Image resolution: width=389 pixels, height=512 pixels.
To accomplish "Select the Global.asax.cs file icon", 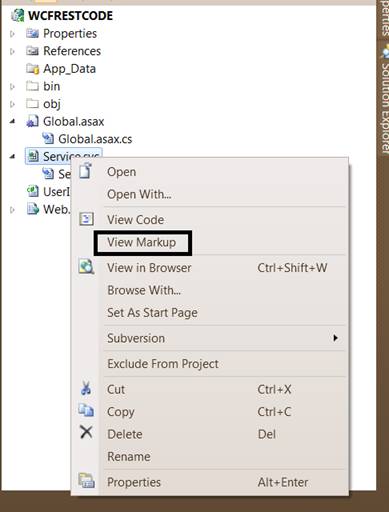I will click(x=48, y=139).
